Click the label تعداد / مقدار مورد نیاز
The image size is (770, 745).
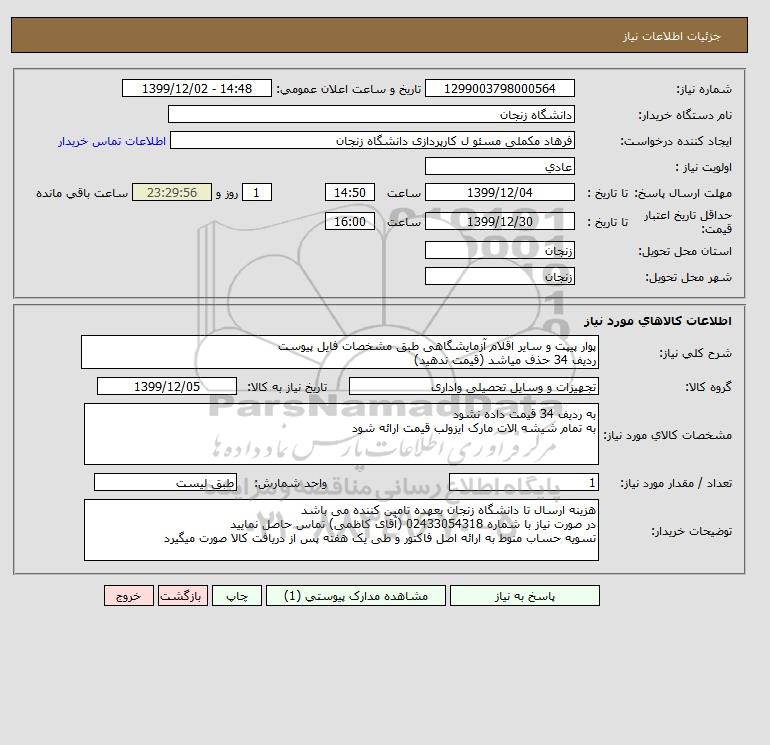click(676, 483)
